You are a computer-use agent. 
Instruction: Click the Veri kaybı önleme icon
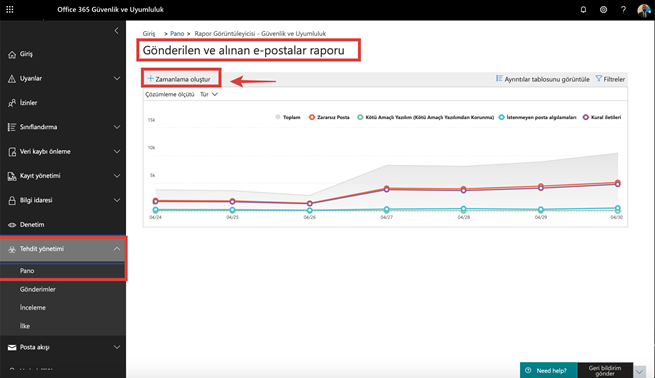12,152
